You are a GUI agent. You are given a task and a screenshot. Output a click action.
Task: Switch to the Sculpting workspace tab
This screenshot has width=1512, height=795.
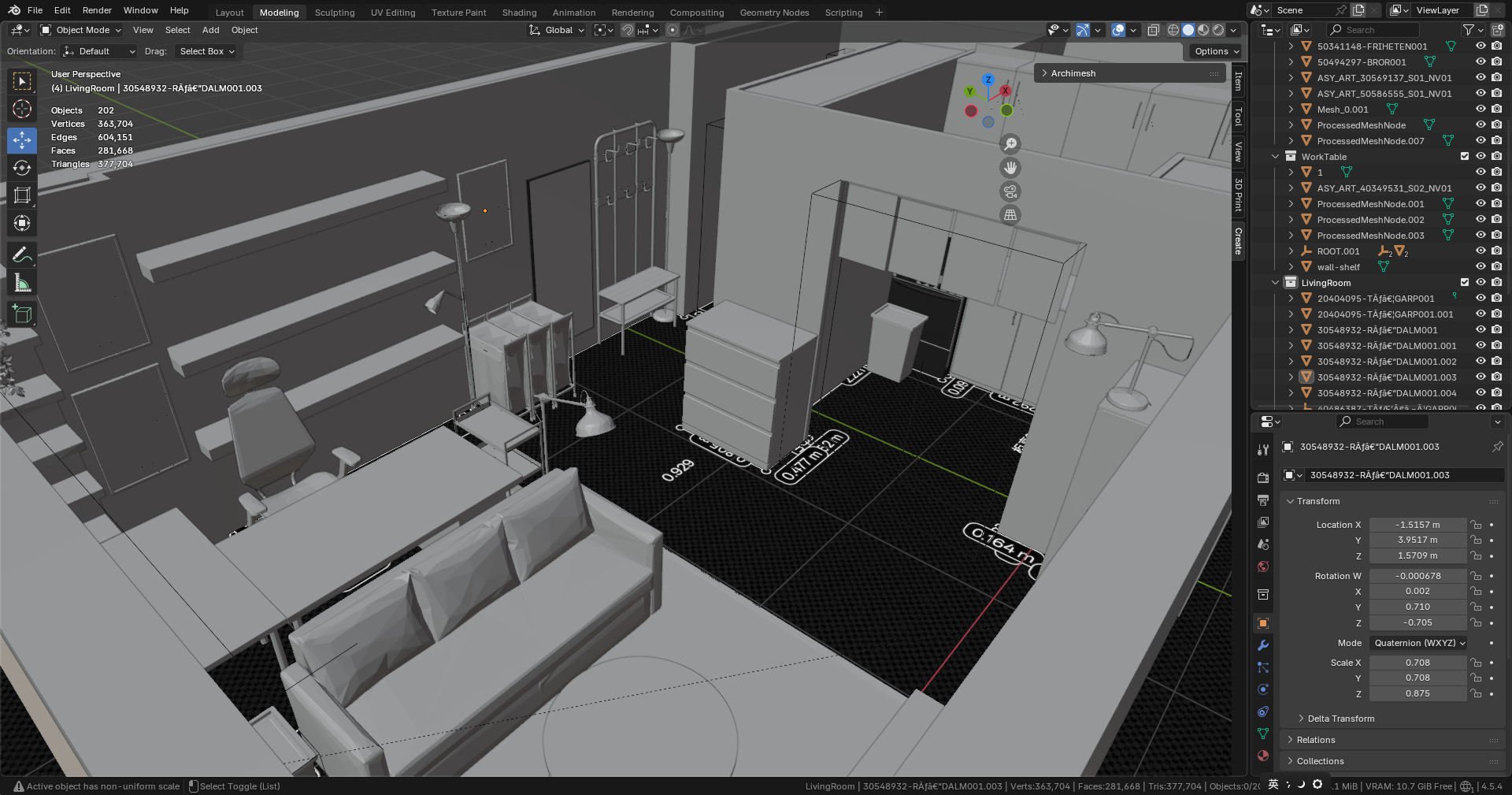[x=335, y=13]
